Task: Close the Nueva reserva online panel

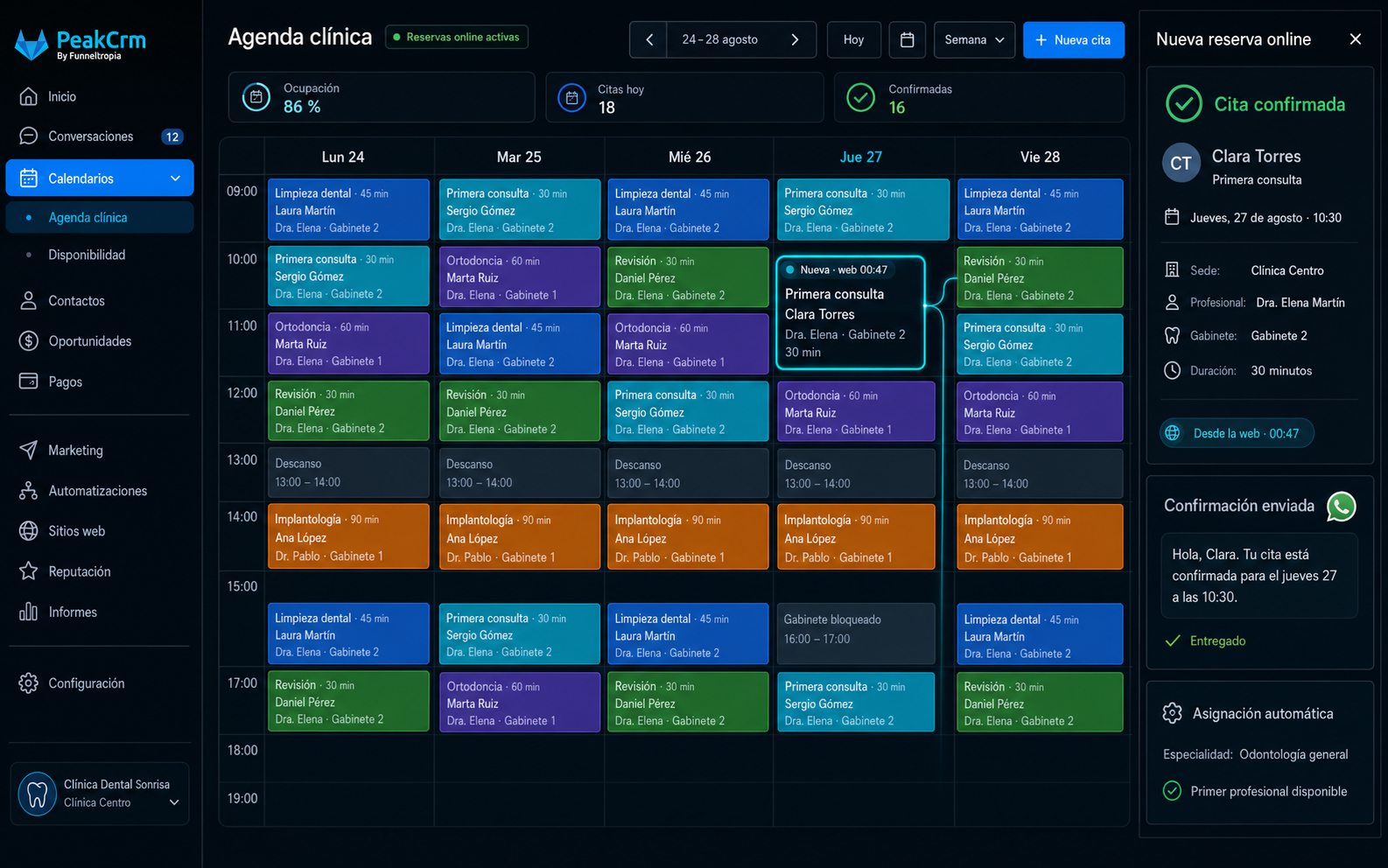Action: [x=1356, y=39]
